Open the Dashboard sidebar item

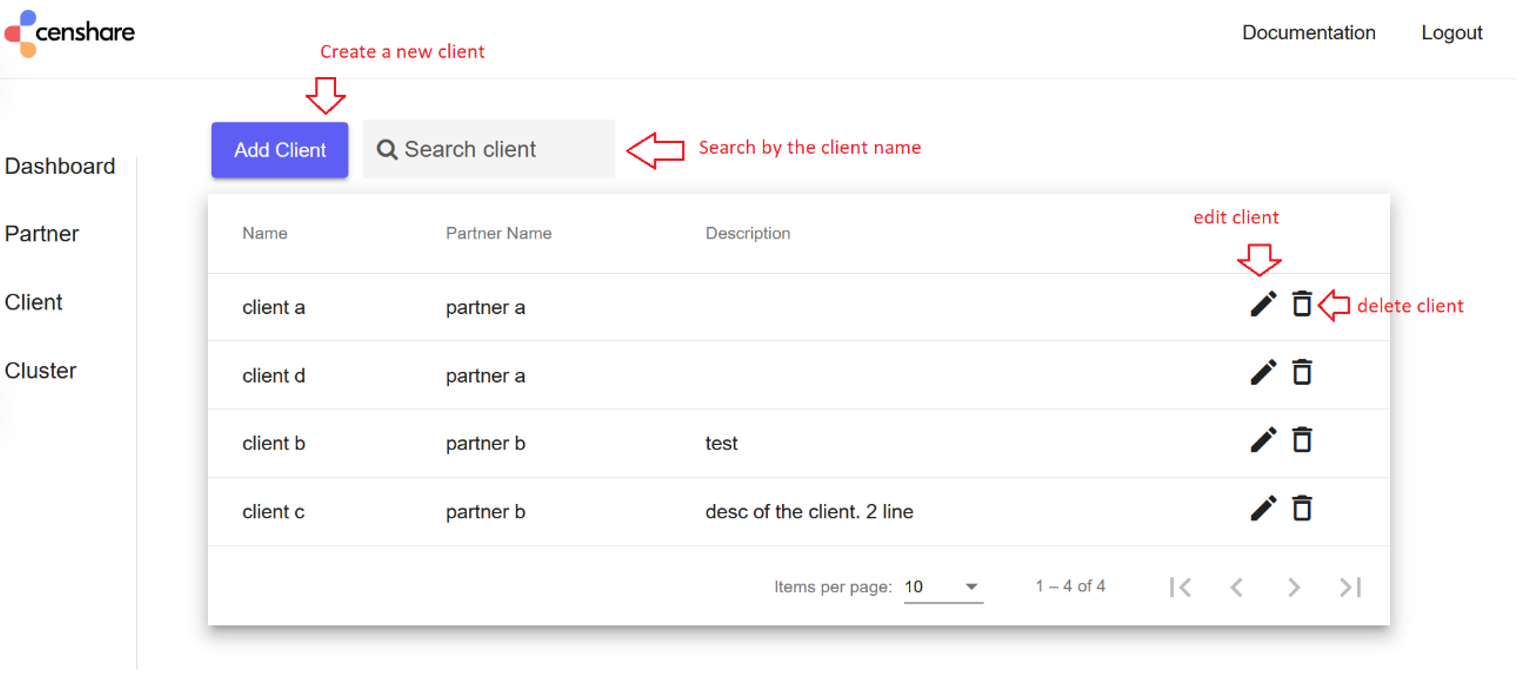click(x=60, y=166)
